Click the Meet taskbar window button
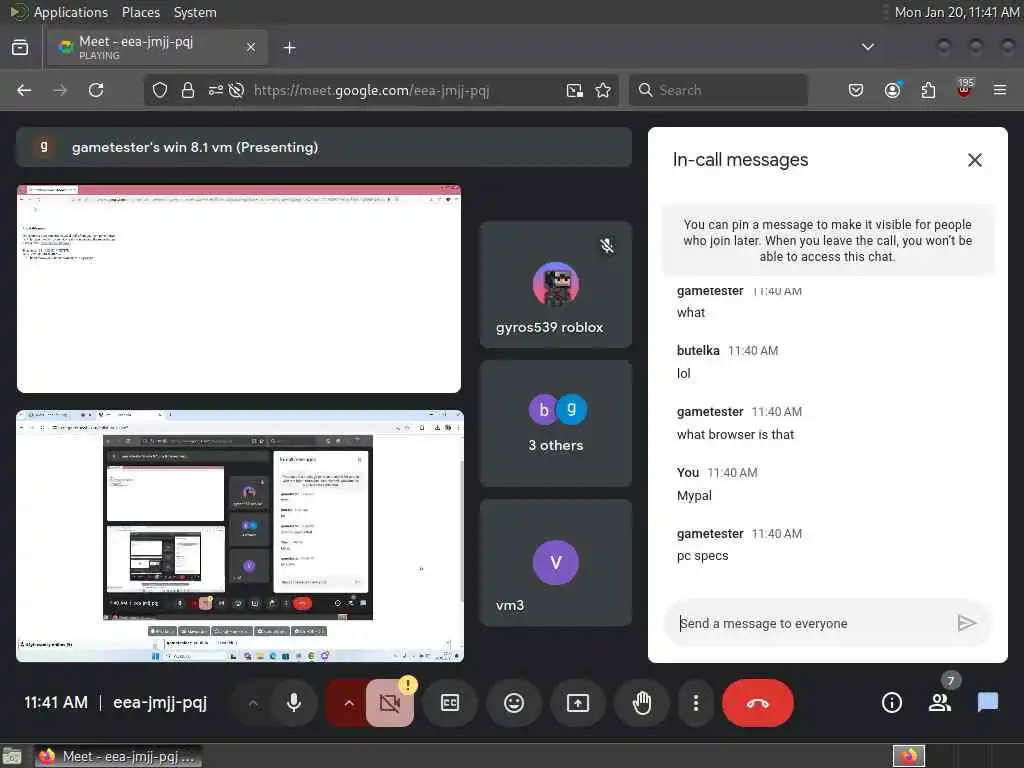Viewport: 1024px width, 768px height. pyautogui.click(x=119, y=756)
